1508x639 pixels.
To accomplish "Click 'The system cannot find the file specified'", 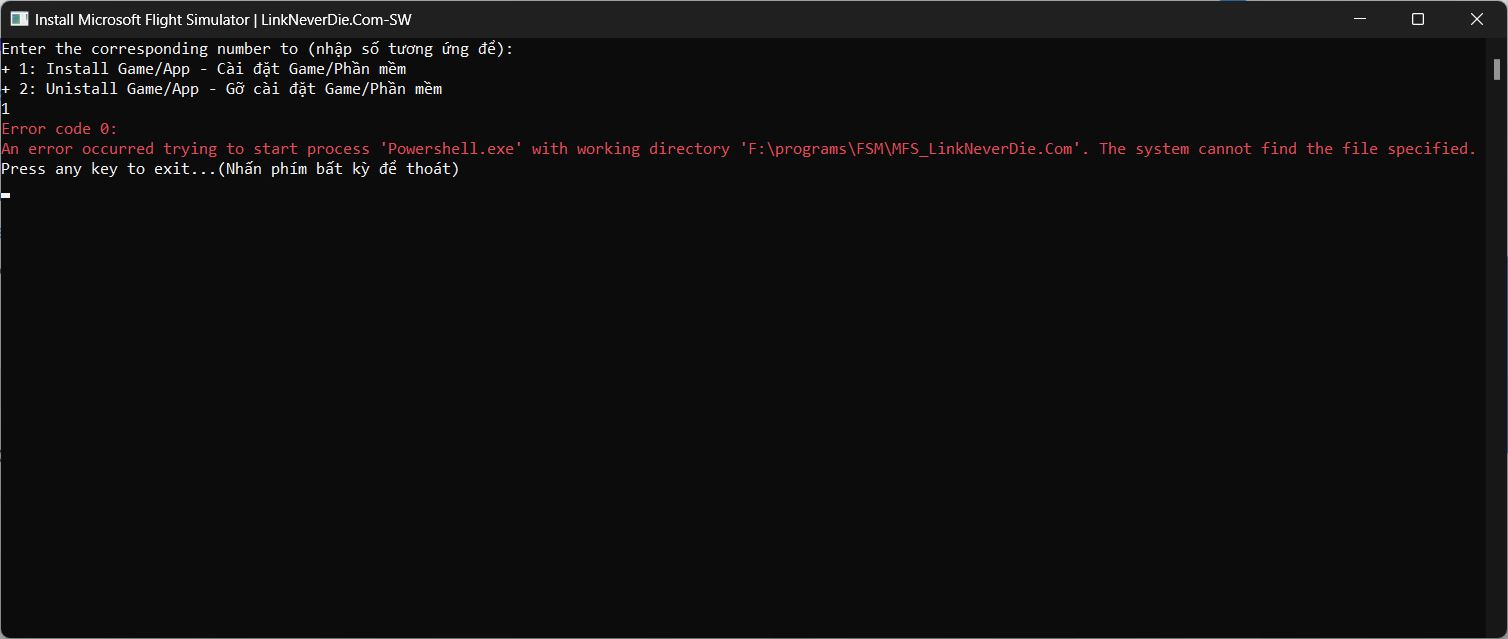I will [1287, 149].
